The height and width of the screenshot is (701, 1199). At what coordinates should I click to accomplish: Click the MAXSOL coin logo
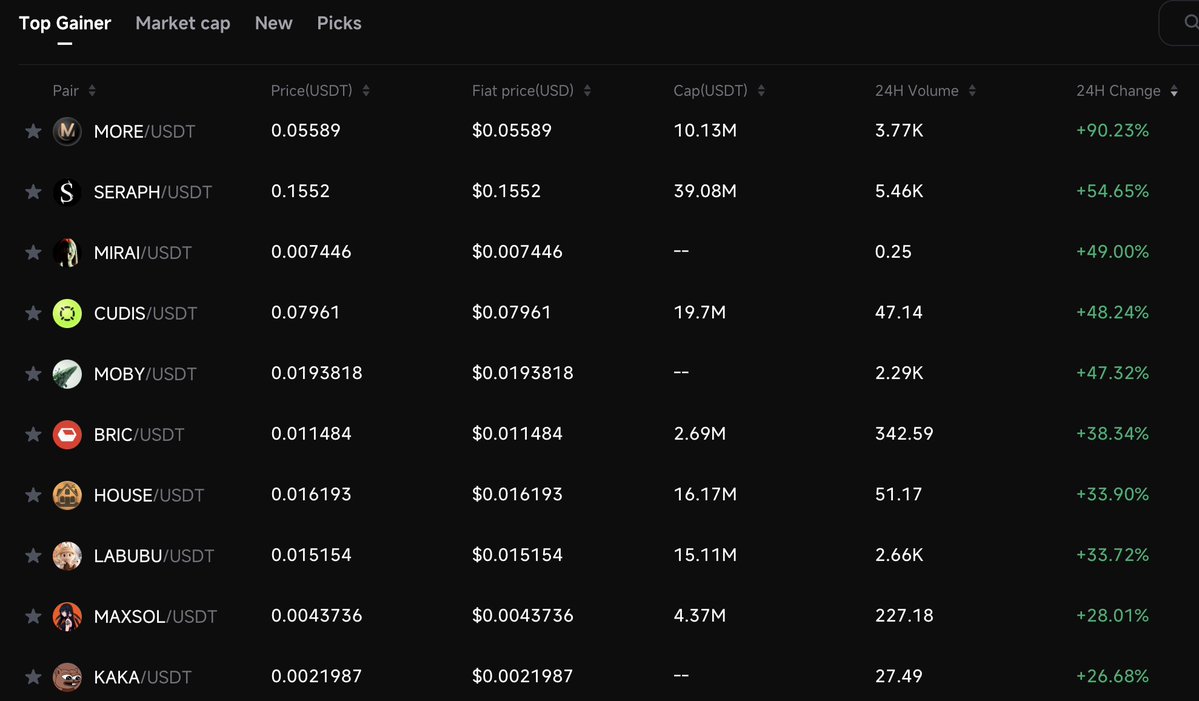67,616
